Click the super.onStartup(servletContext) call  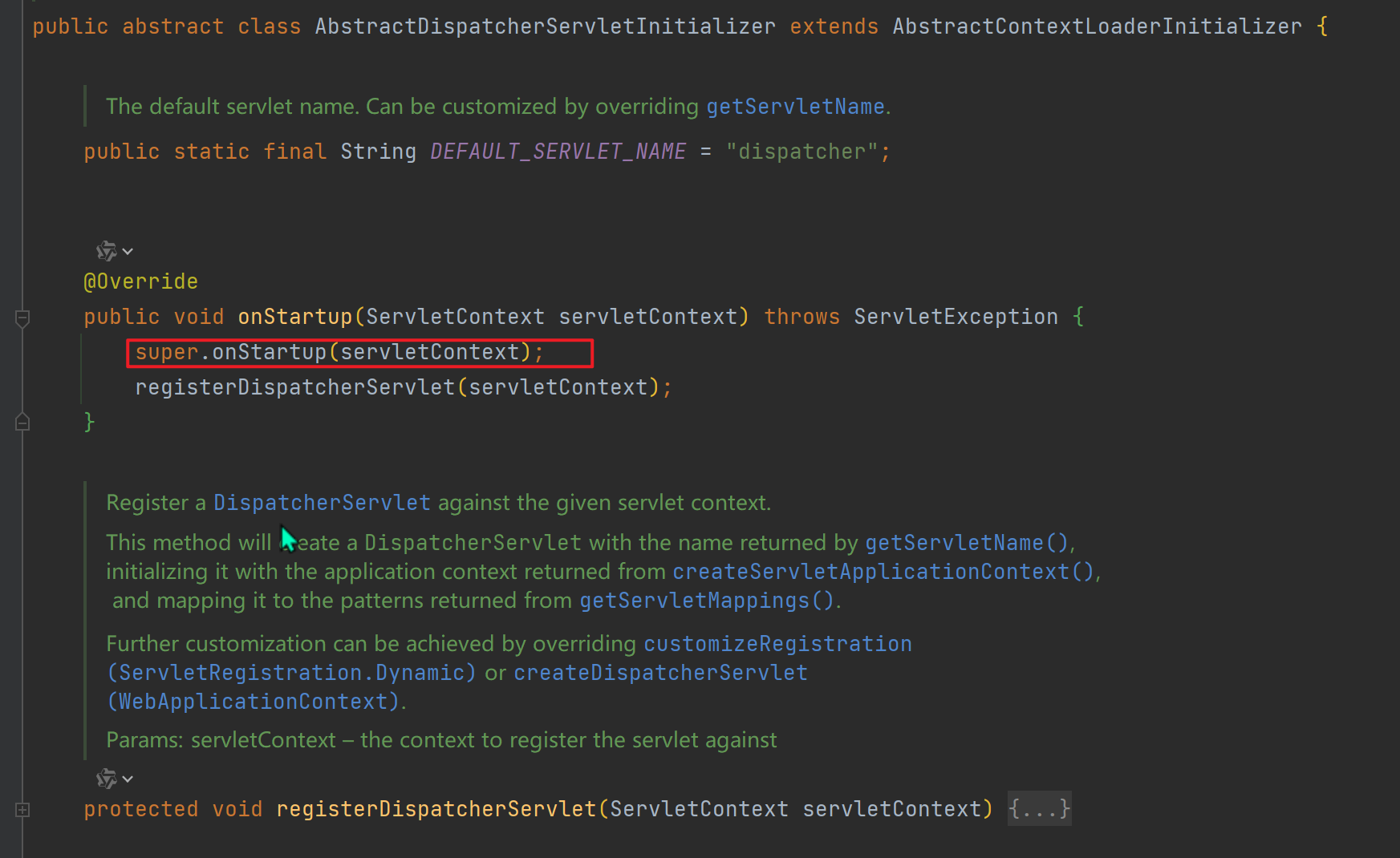[x=339, y=352]
